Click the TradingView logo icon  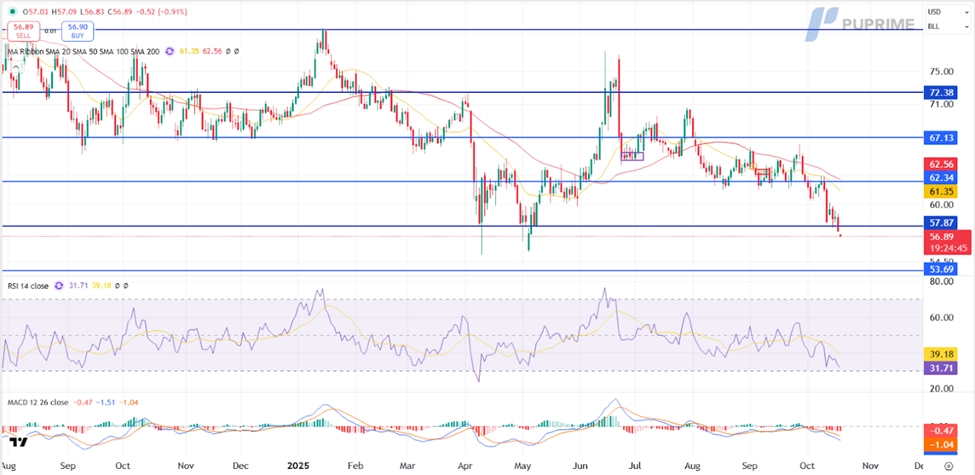(x=16, y=440)
